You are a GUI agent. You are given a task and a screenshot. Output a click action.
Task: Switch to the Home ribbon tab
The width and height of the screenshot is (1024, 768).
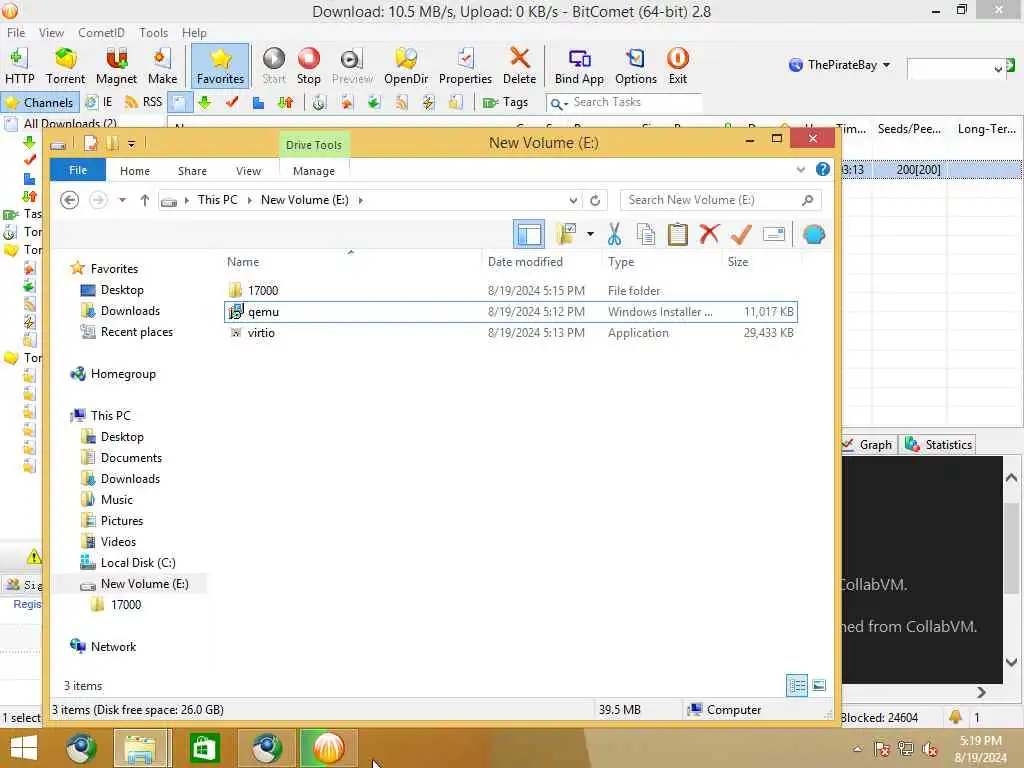tap(135, 171)
